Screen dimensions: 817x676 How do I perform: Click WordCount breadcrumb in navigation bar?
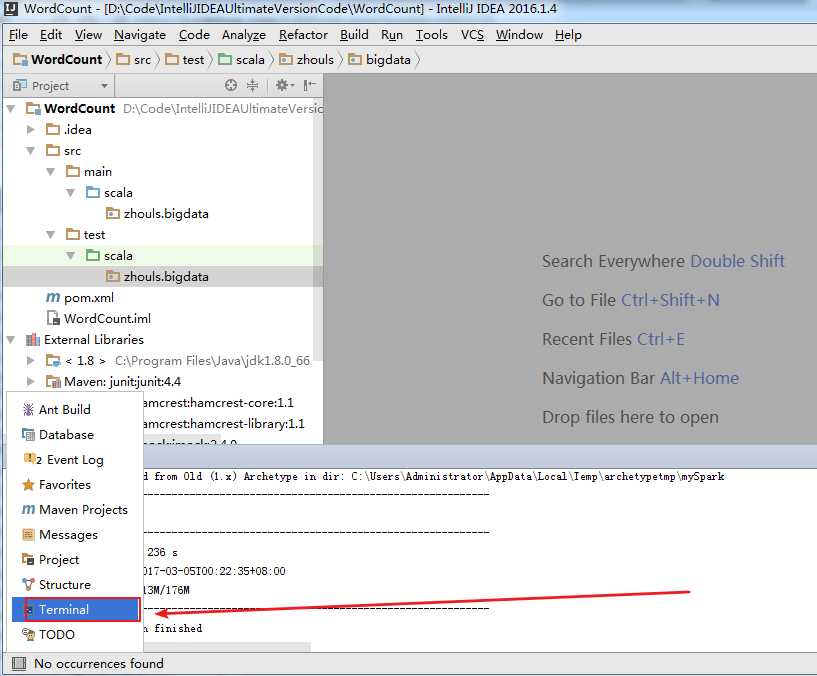[x=58, y=60]
